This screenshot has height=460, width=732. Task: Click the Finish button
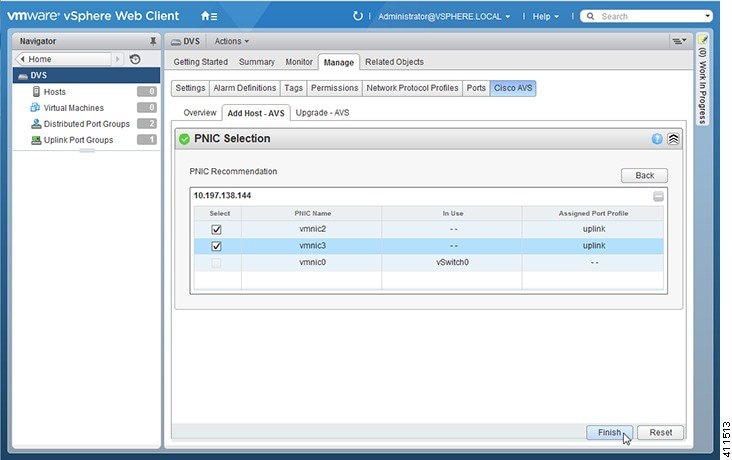[x=610, y=432]
